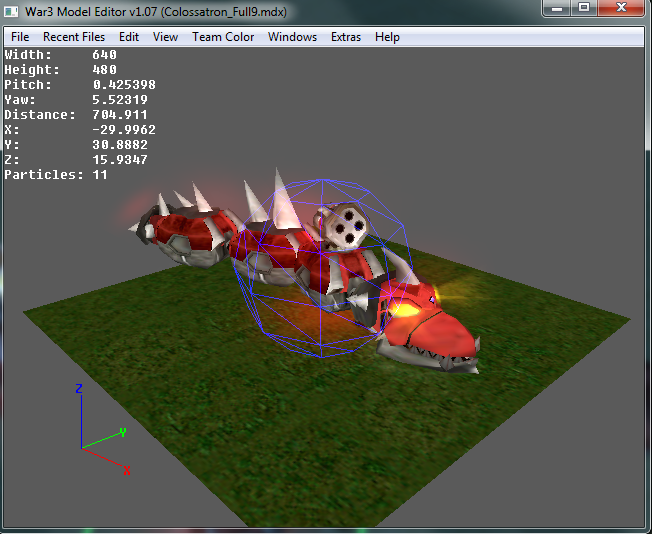This screenshot has height=534, width=652.
Task: Click the Particles count 11
Action: pyautogui.click(x=100, y=174)
